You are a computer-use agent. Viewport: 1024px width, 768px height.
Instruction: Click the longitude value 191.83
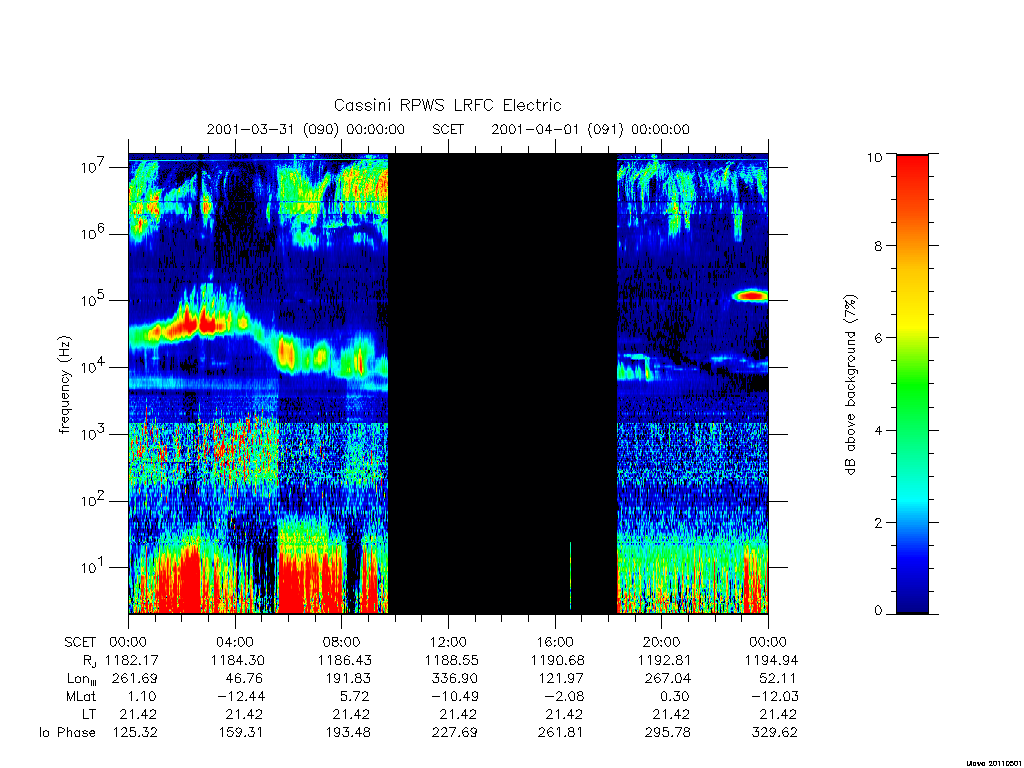[x=348, y=679]
